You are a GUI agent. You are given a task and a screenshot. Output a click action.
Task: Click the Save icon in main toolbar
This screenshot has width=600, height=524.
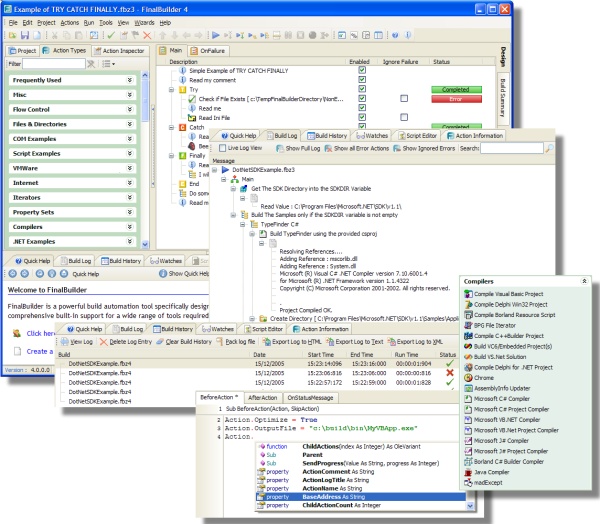pyautogui.click(x=25, y=36)
